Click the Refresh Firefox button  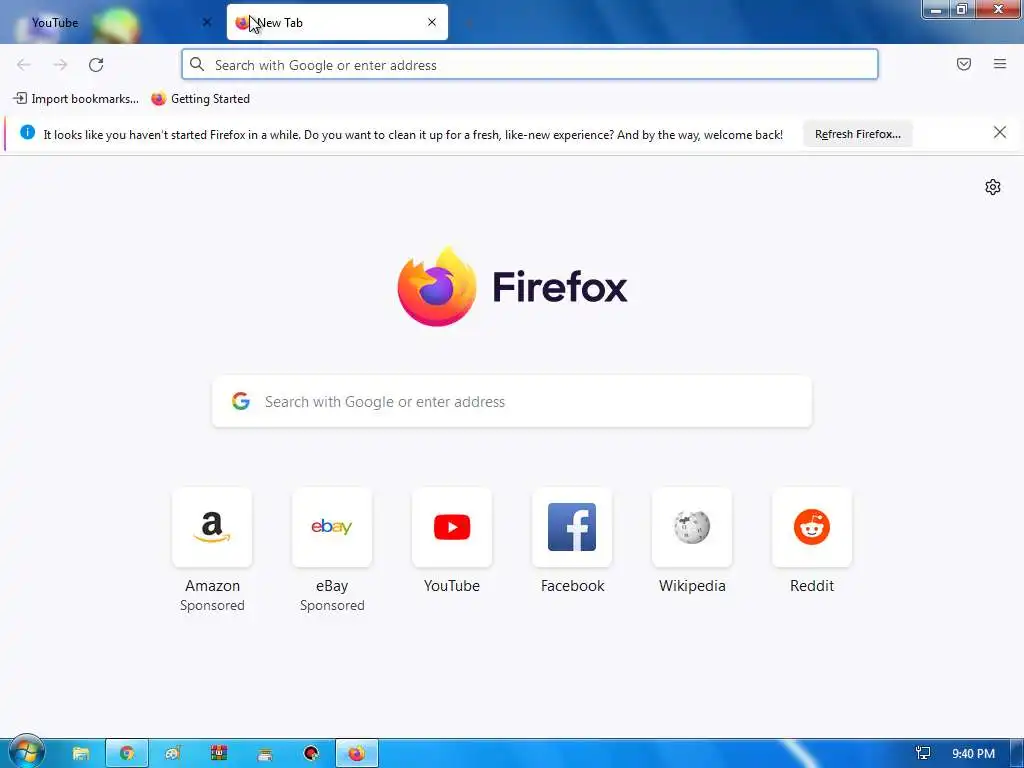coord(857,134)
